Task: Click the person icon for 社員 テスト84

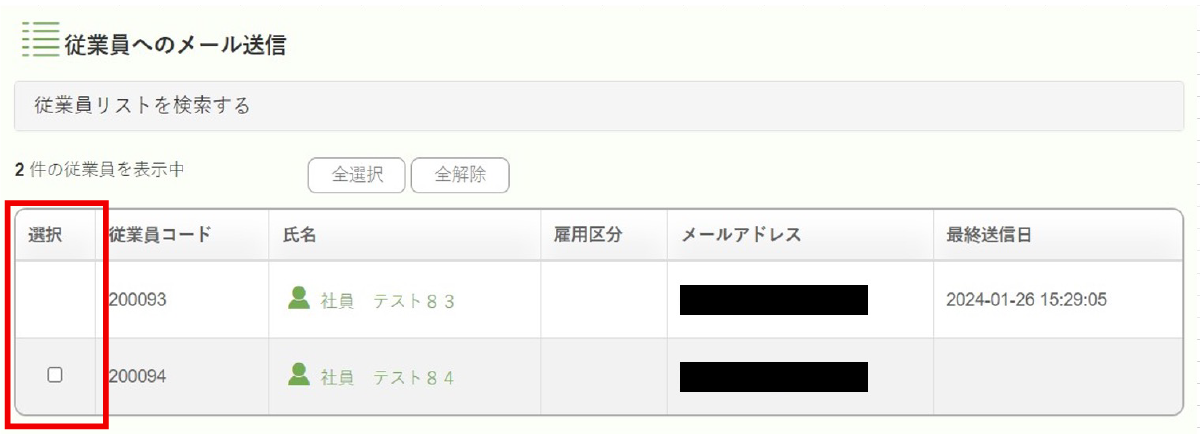Action: (298, 374)
